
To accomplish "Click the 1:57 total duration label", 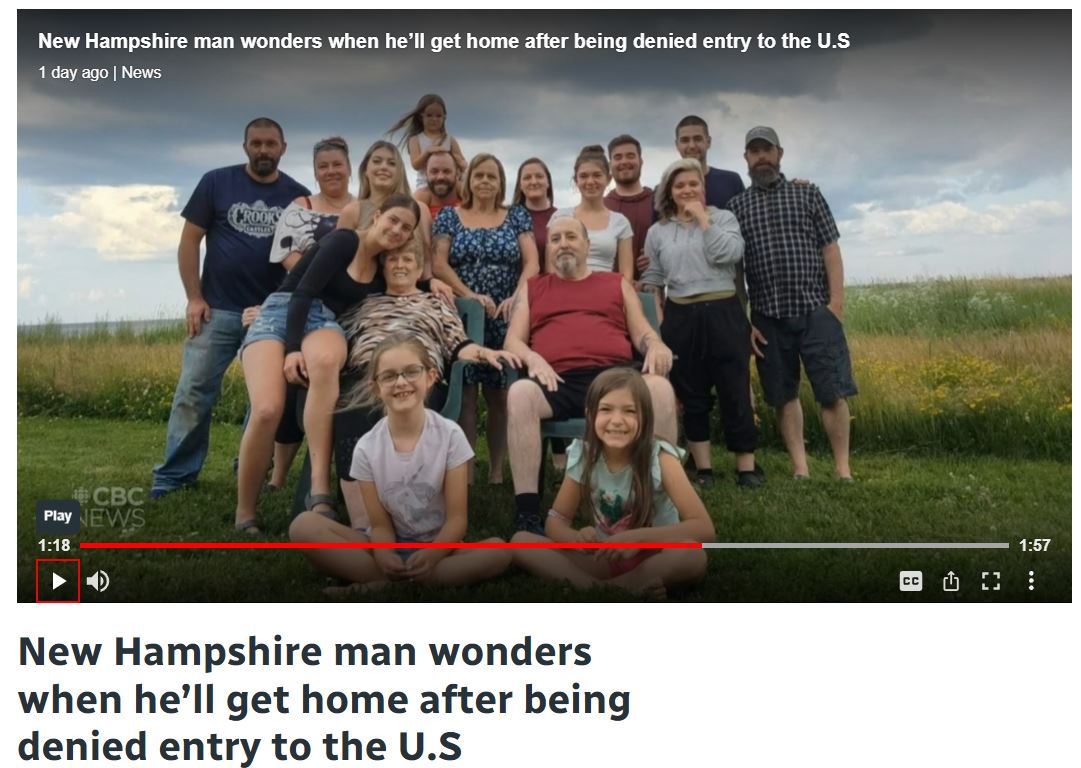I will coord(1034,545).
